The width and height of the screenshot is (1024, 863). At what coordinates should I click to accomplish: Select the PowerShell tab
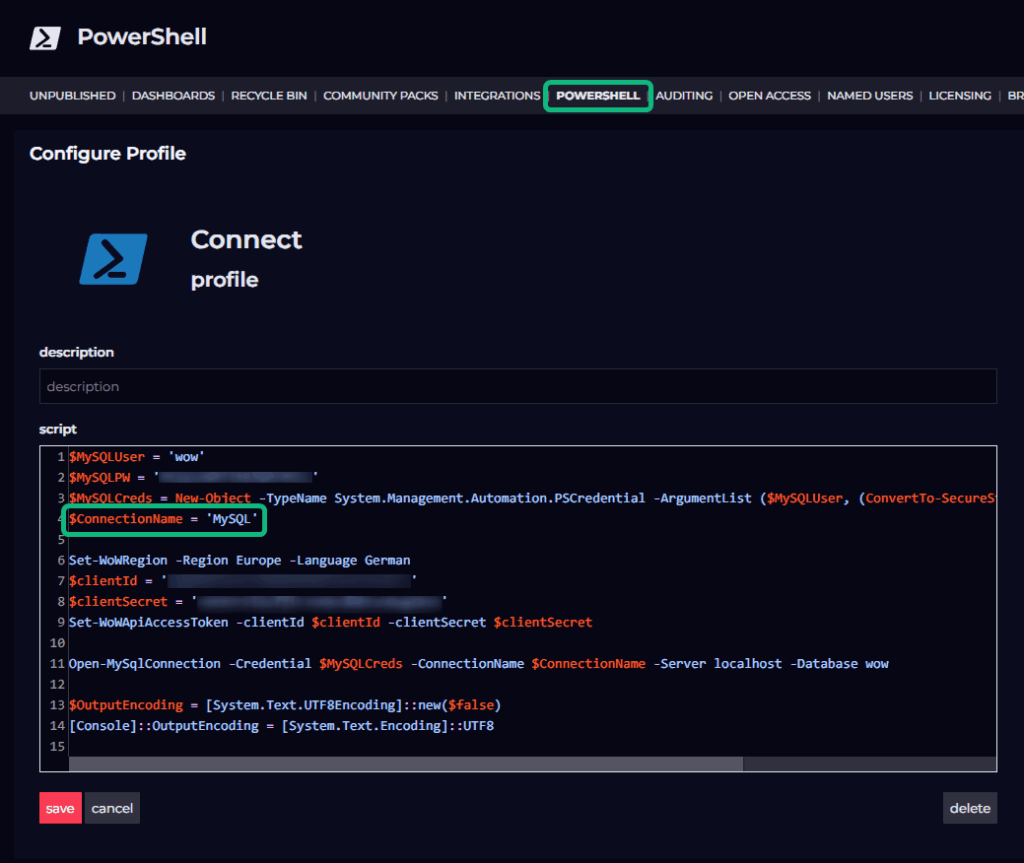click(x=598, y=95)
